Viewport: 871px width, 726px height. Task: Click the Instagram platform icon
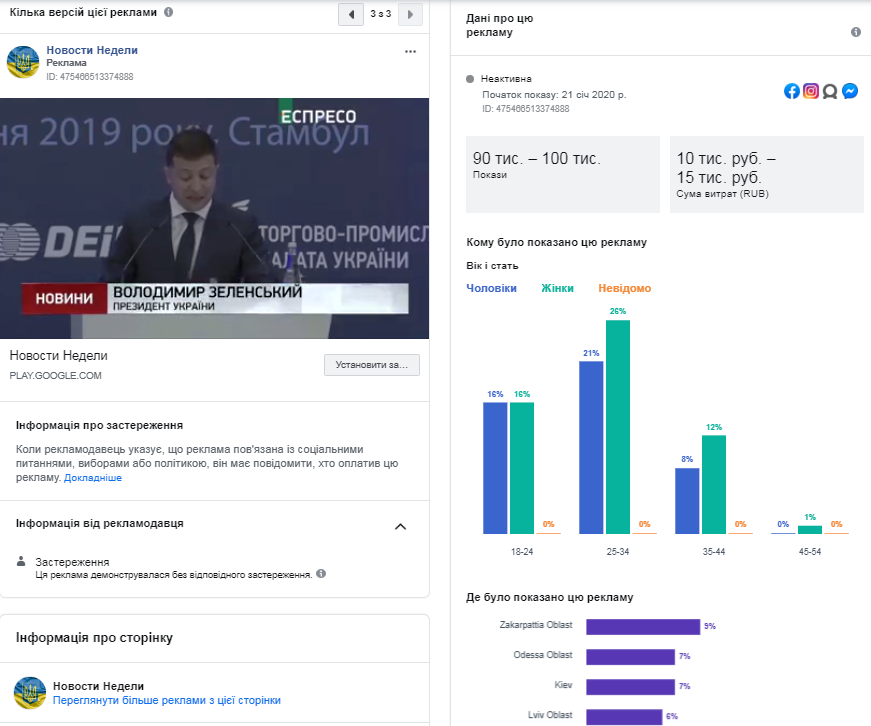tap(811, 91)
